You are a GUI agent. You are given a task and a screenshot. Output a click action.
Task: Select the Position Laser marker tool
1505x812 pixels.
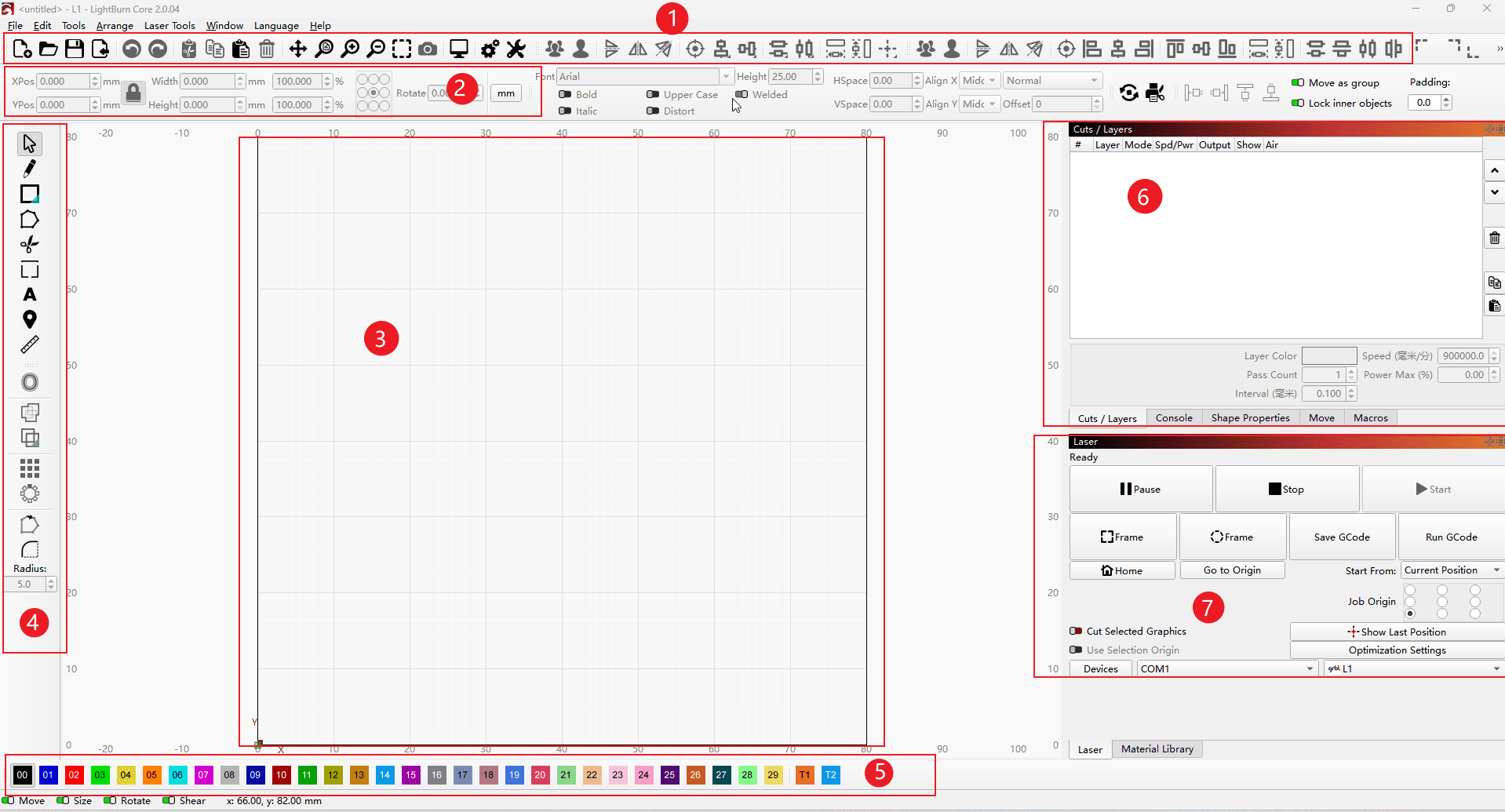(x=30, y=319)
